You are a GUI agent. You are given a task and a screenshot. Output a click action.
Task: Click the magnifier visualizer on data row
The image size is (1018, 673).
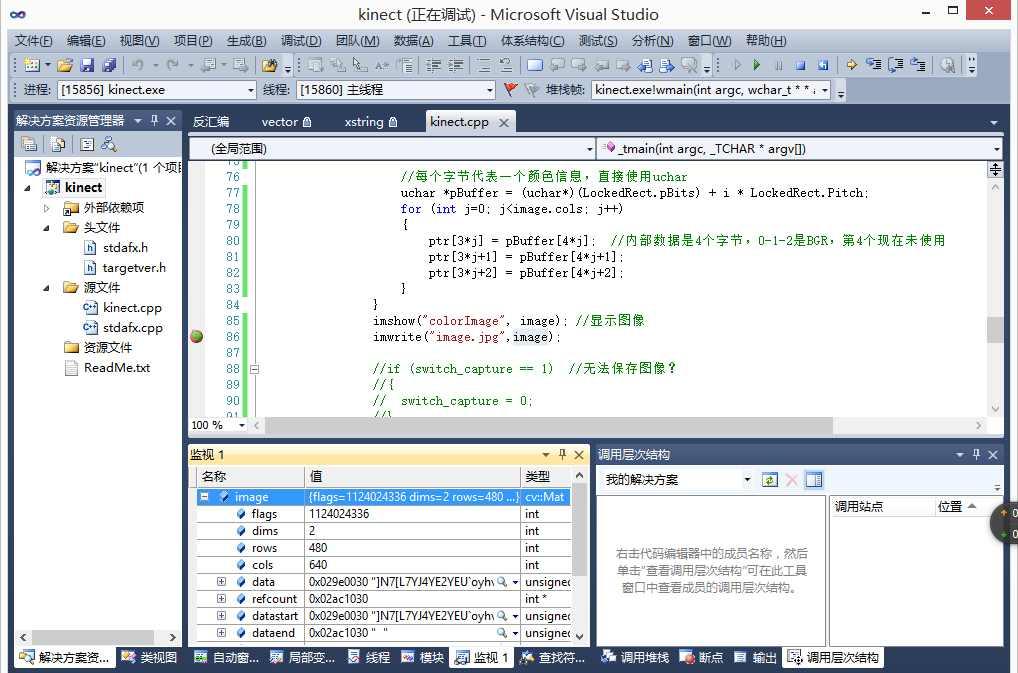point(502,582)
